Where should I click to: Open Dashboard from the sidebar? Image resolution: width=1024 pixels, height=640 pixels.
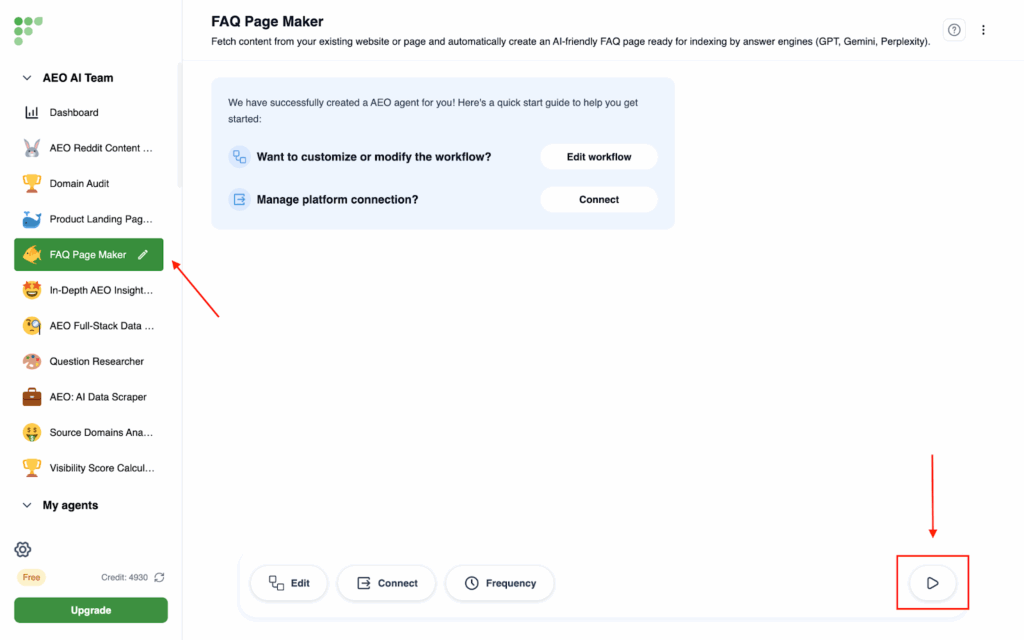pos(74,113)
